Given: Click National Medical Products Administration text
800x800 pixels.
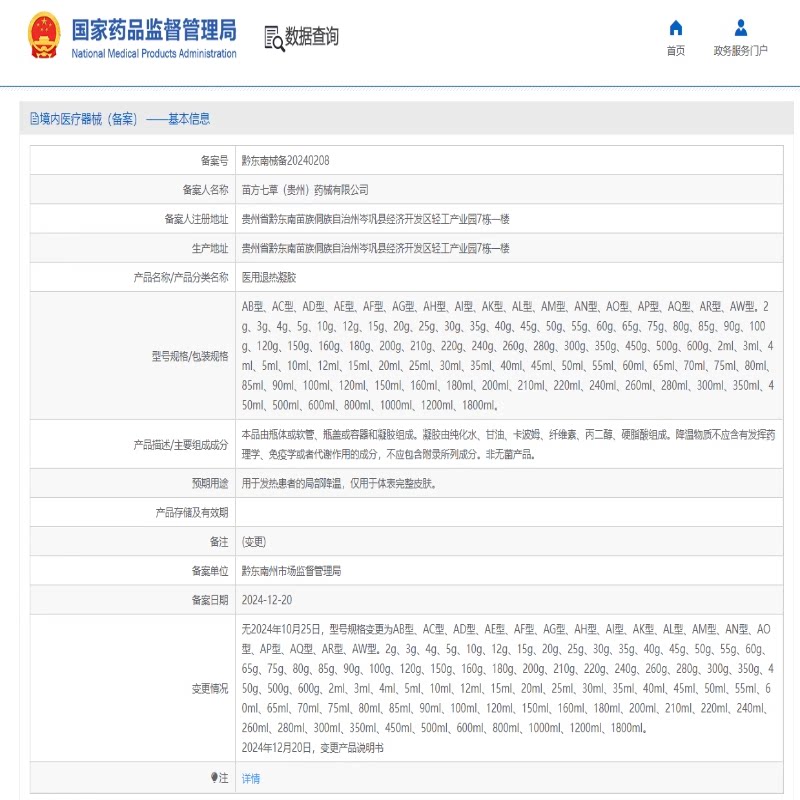Looking at the screenshot, I should (x=154, y=54).
